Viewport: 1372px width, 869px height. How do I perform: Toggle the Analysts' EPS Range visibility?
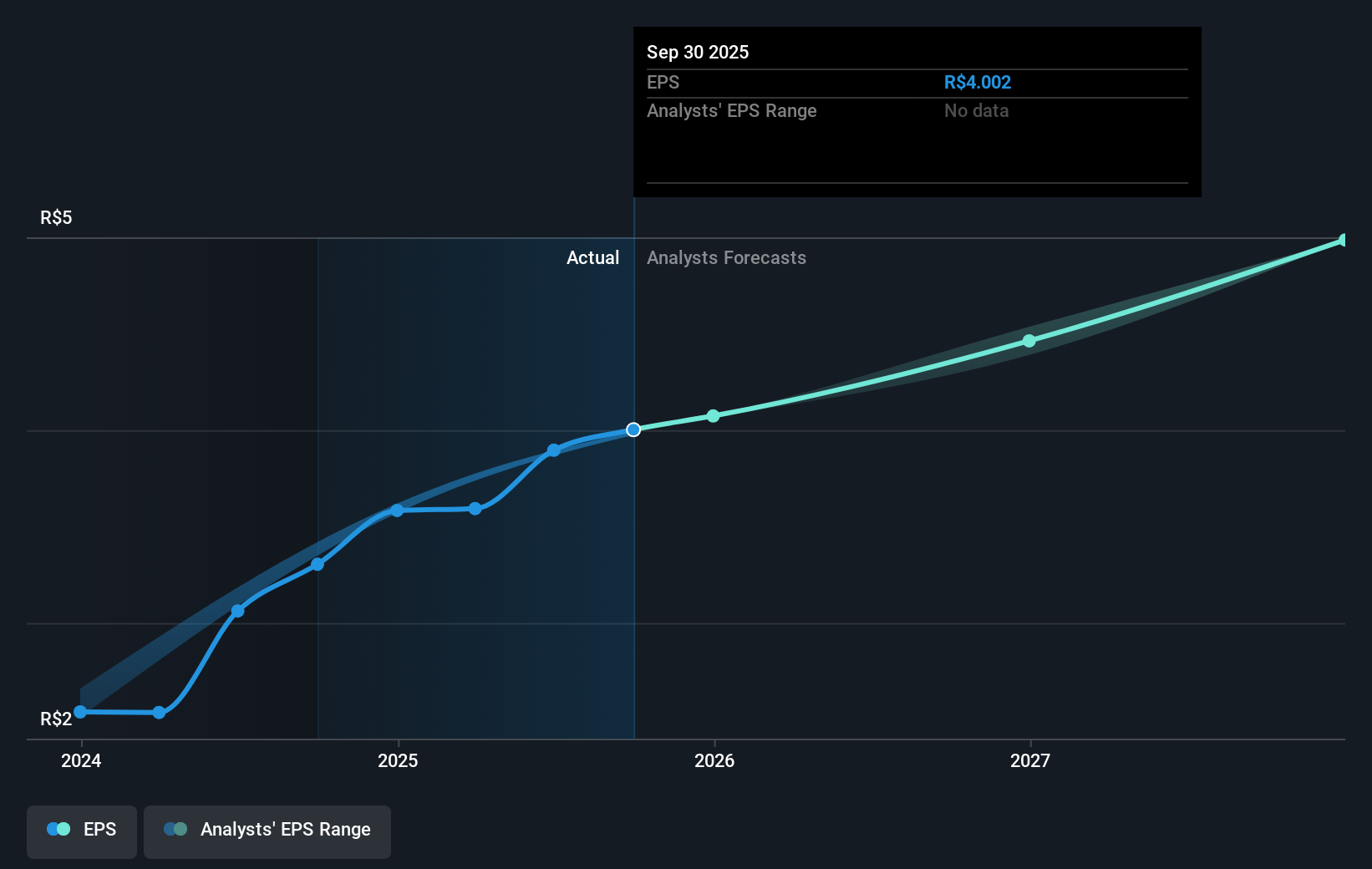pyautogui.click(x=267, y=831)
